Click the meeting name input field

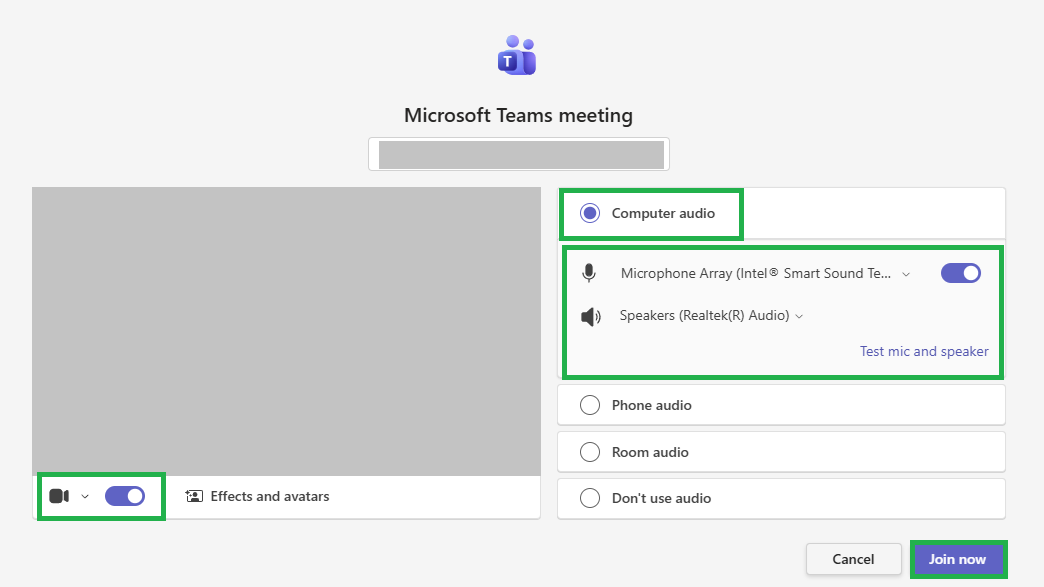(x=519, y=154)
